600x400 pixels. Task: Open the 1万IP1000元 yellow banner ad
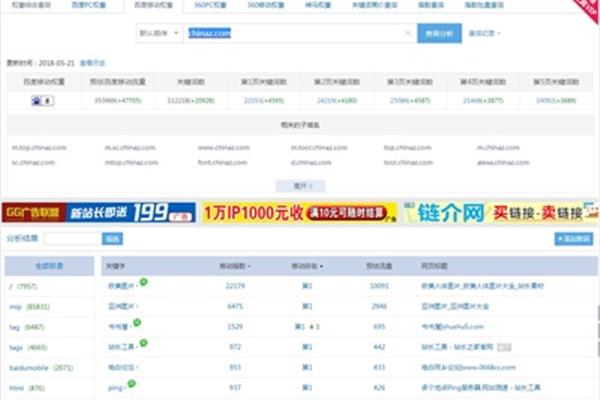tap(300, 213)
